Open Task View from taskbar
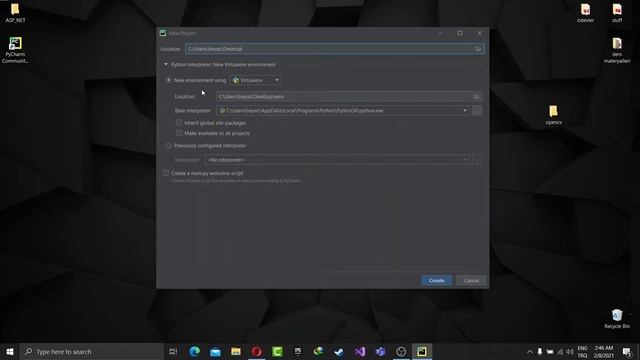Image resolution: width=640 pixels, height=360 pixels. [x=173, y=351]
